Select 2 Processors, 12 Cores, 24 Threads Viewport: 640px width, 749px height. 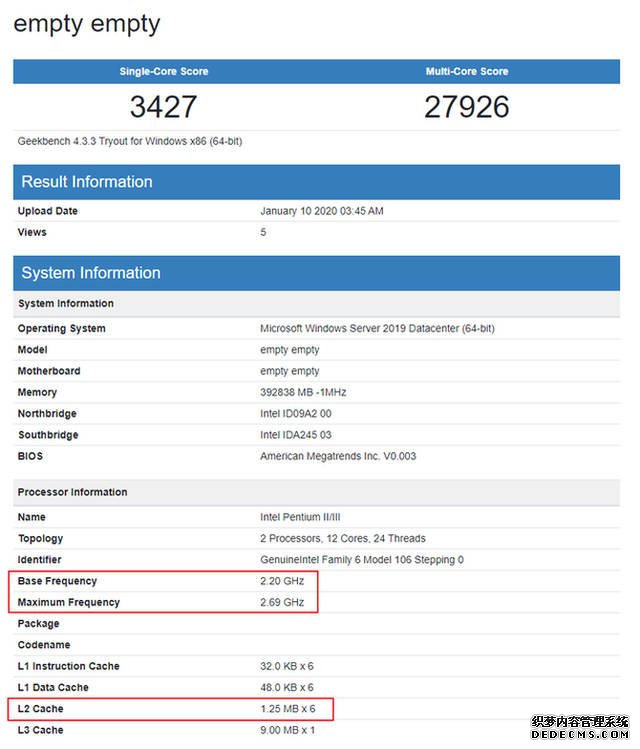[x=343, y=539]
